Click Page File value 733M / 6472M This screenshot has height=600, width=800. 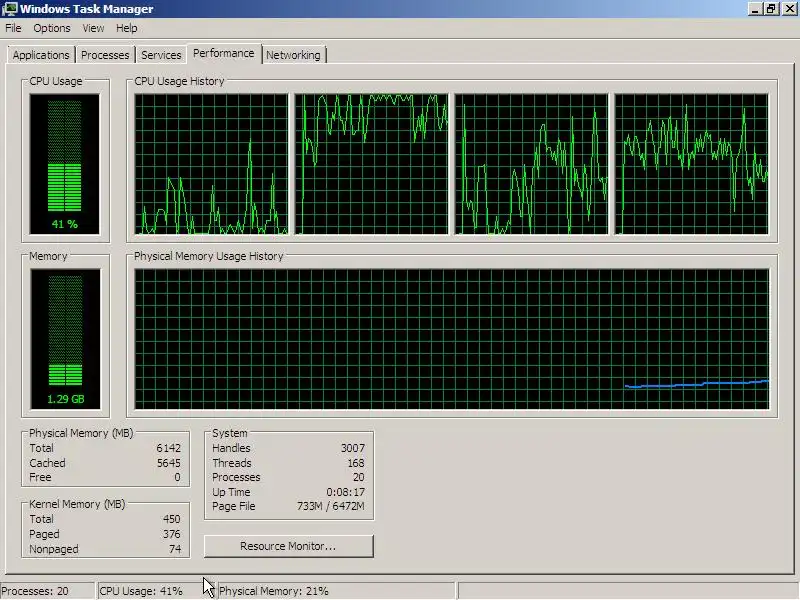331,507
